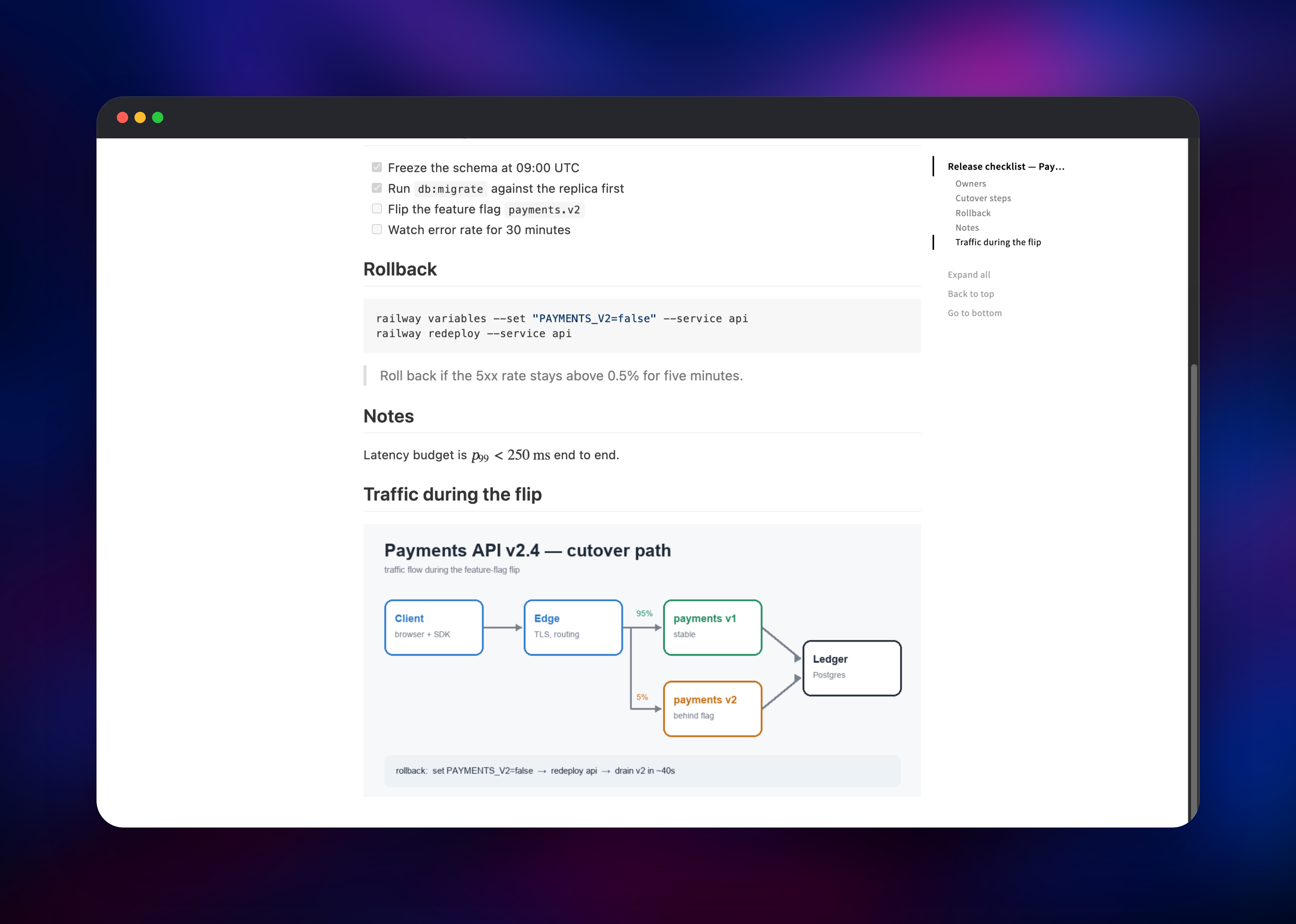Check the Flip the feature flag checkbox
The image size is (1296, 924).
377,209
